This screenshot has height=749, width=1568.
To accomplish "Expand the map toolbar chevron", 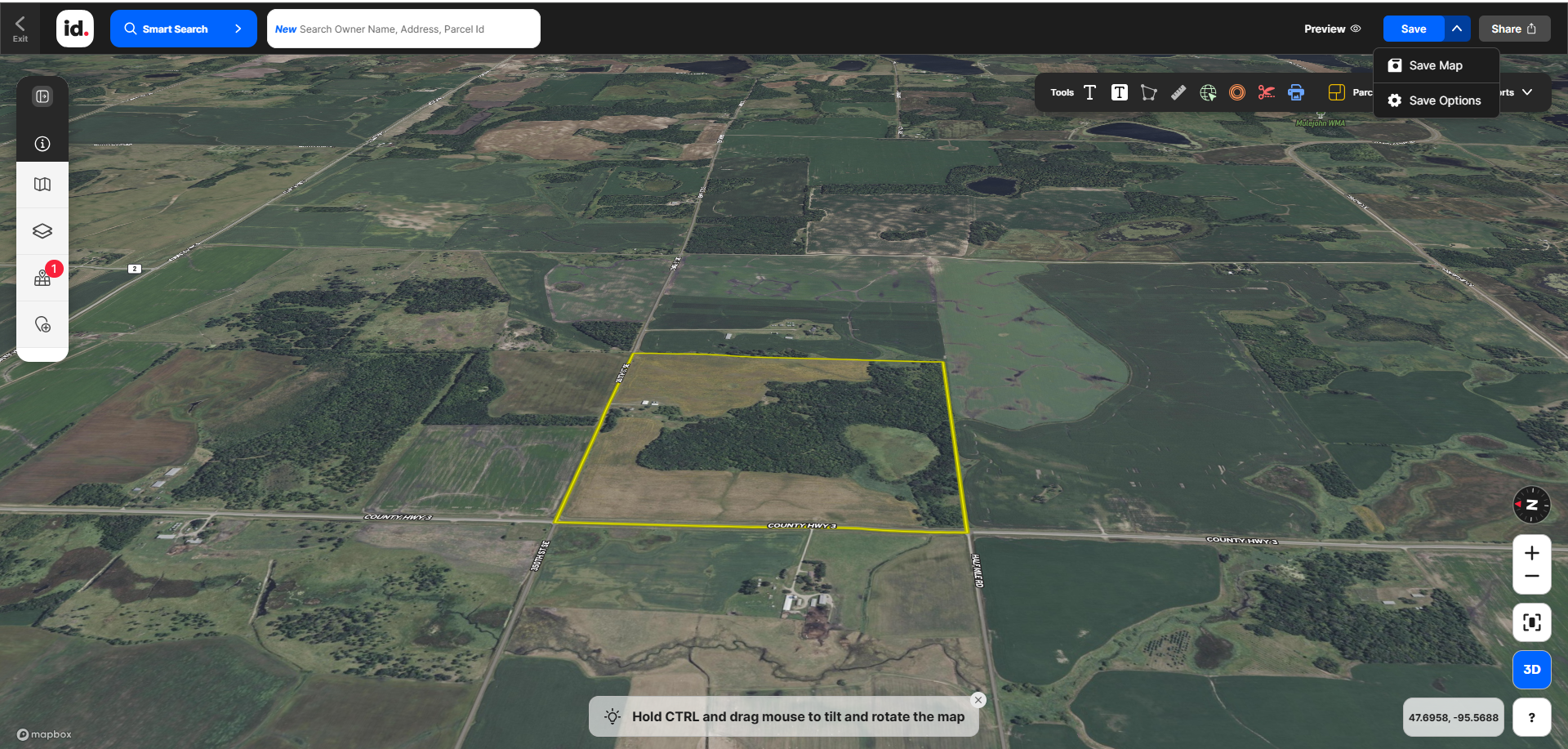I will [x=1527, y=92].
